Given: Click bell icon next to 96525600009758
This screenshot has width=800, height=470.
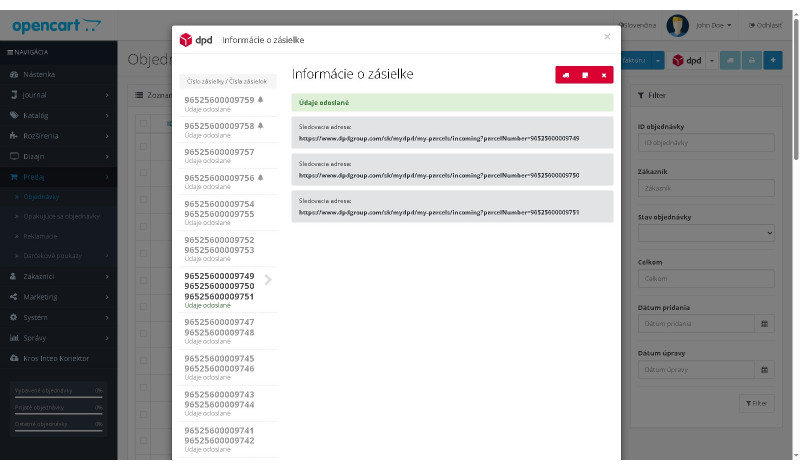Looking at the screenshot, I should pyautogui.click(x=260, y=126).
